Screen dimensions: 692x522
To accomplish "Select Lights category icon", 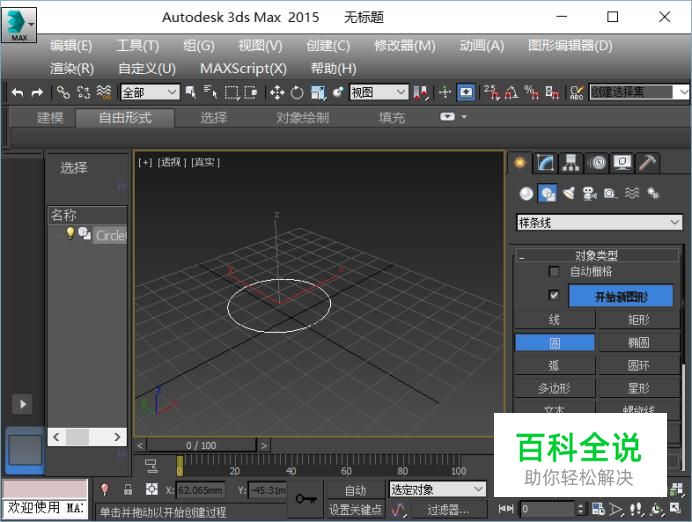I will (x=569, y=193).
